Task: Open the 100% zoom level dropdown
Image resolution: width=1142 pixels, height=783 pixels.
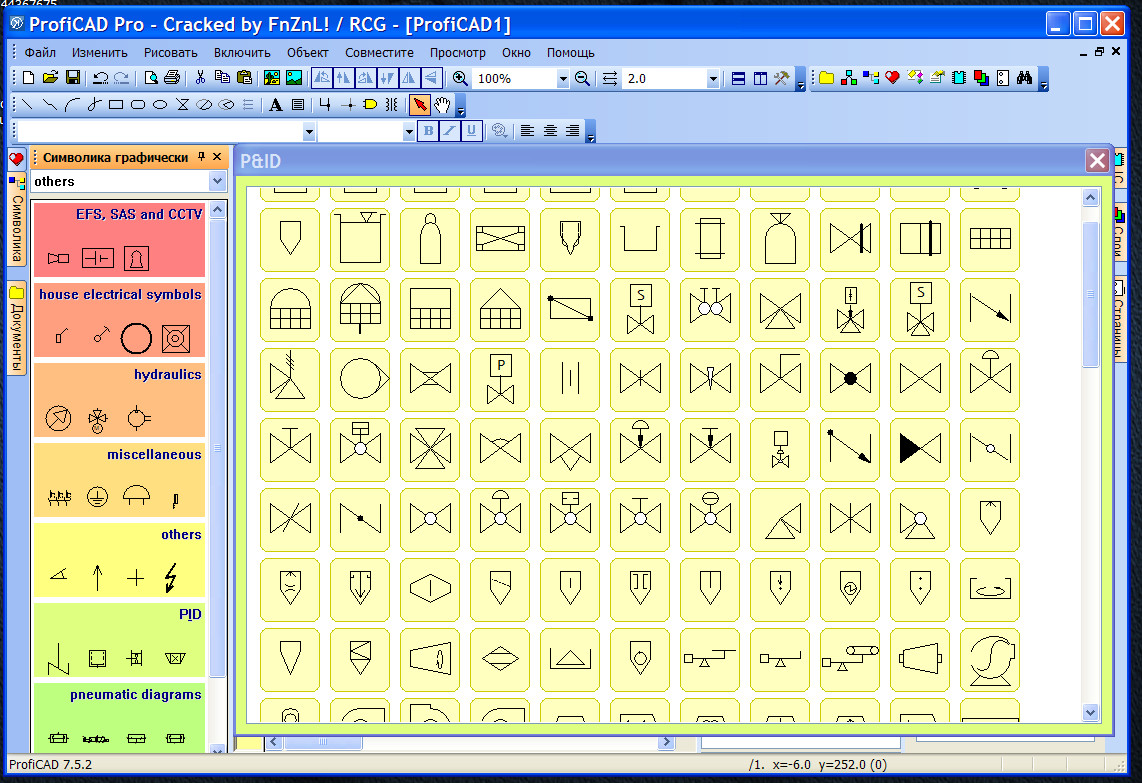Action: click(562, 79)
